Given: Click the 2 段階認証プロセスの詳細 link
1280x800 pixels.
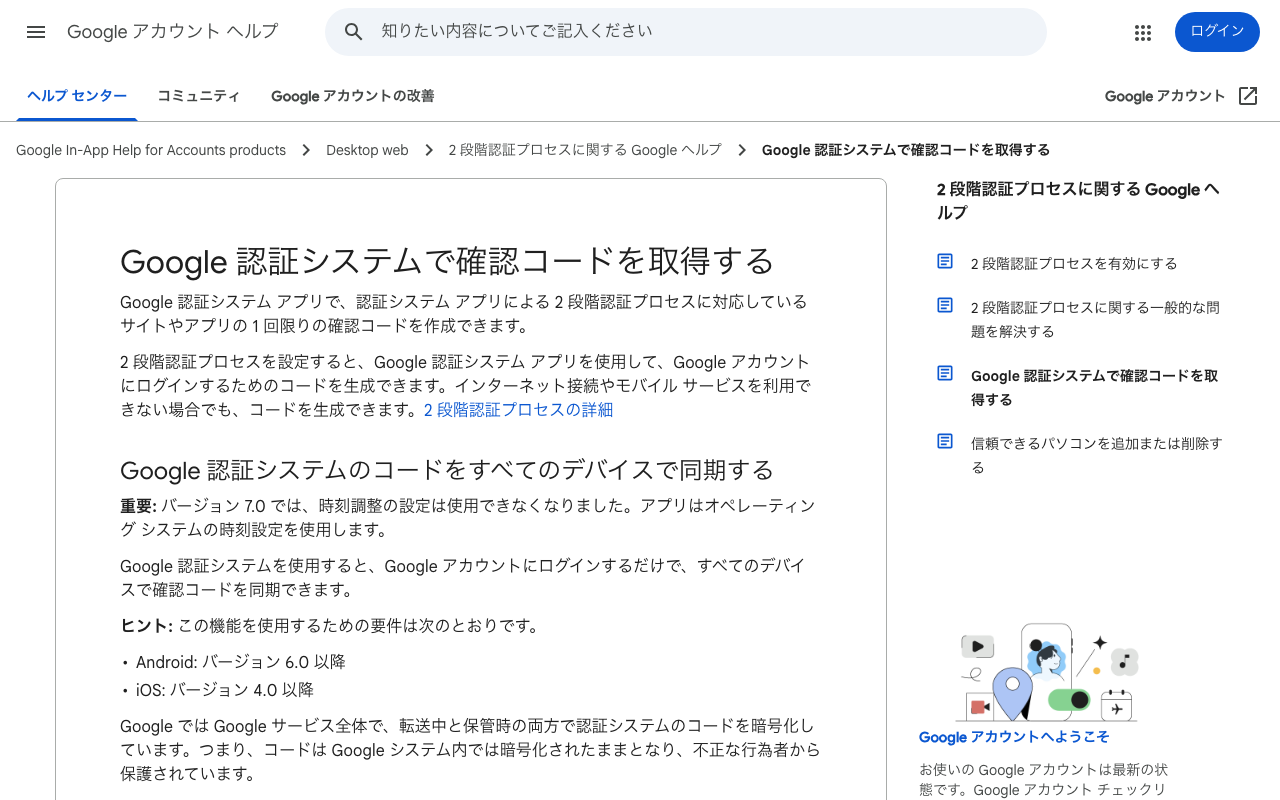Looking at the screenshot, I should click(518, 410).
